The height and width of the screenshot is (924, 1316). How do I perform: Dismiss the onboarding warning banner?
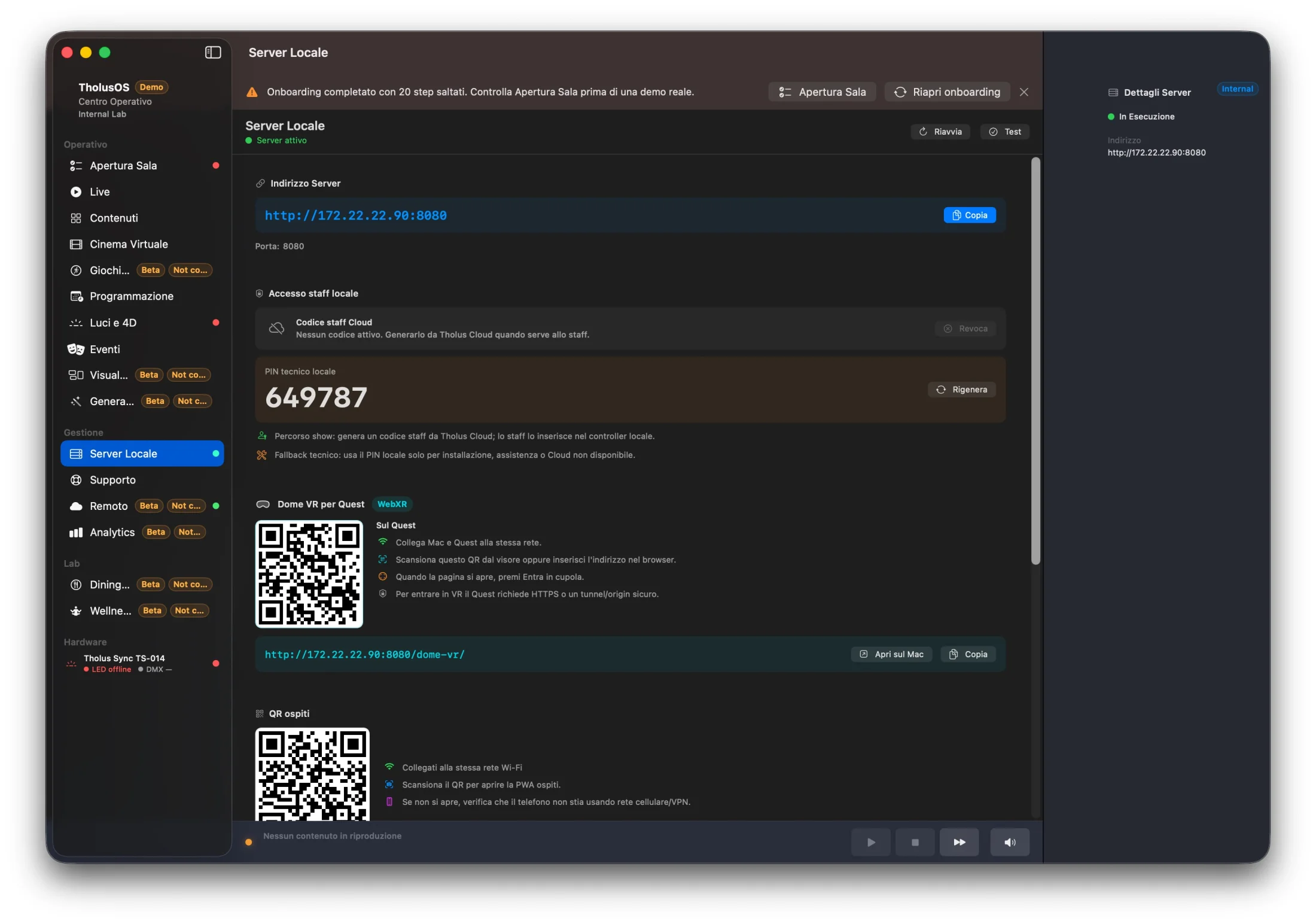pyautogui.click(x=1024, y=92)
